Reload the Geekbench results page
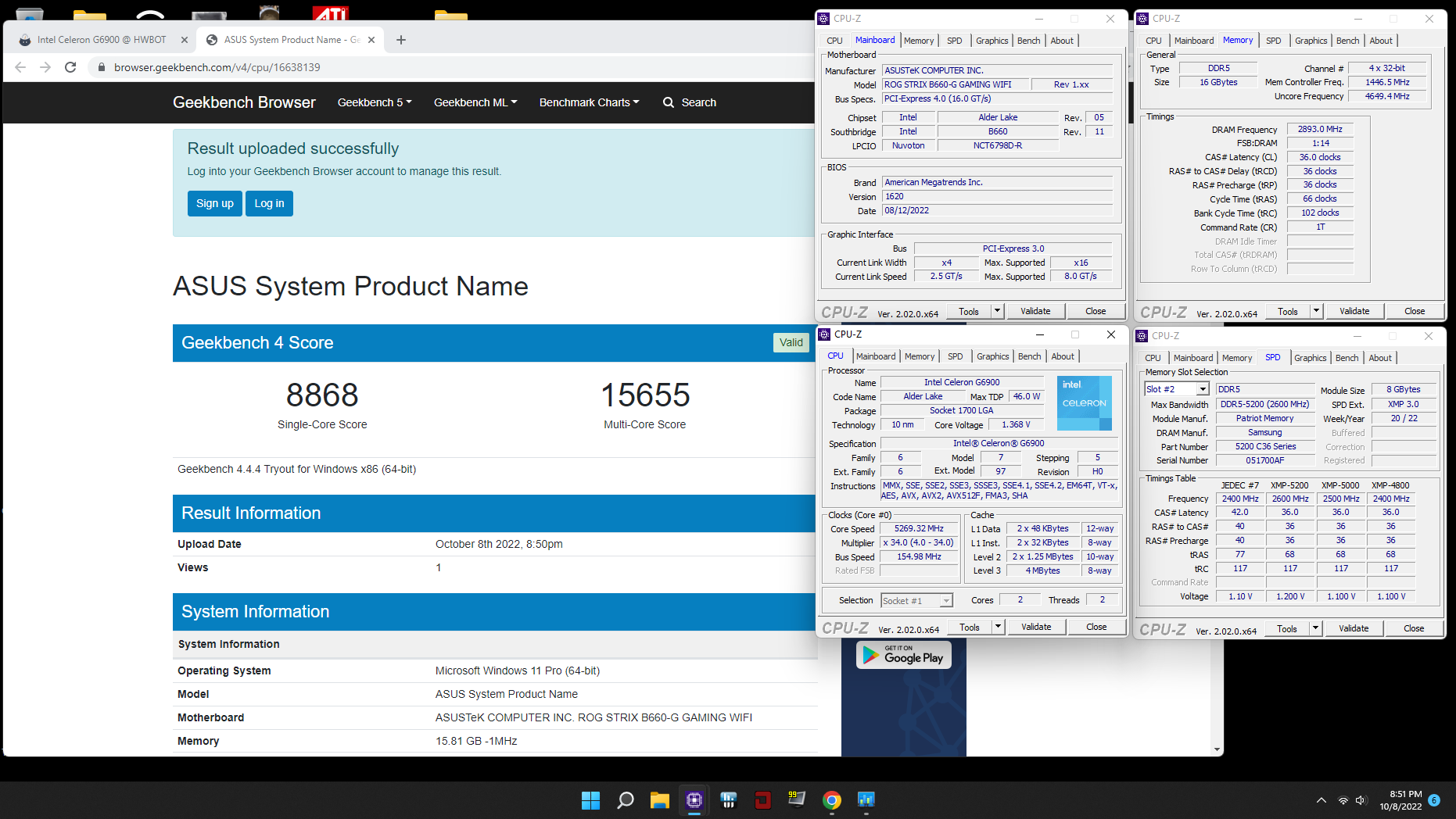This screenshot has width=1456, height=819. pos(70,67)
